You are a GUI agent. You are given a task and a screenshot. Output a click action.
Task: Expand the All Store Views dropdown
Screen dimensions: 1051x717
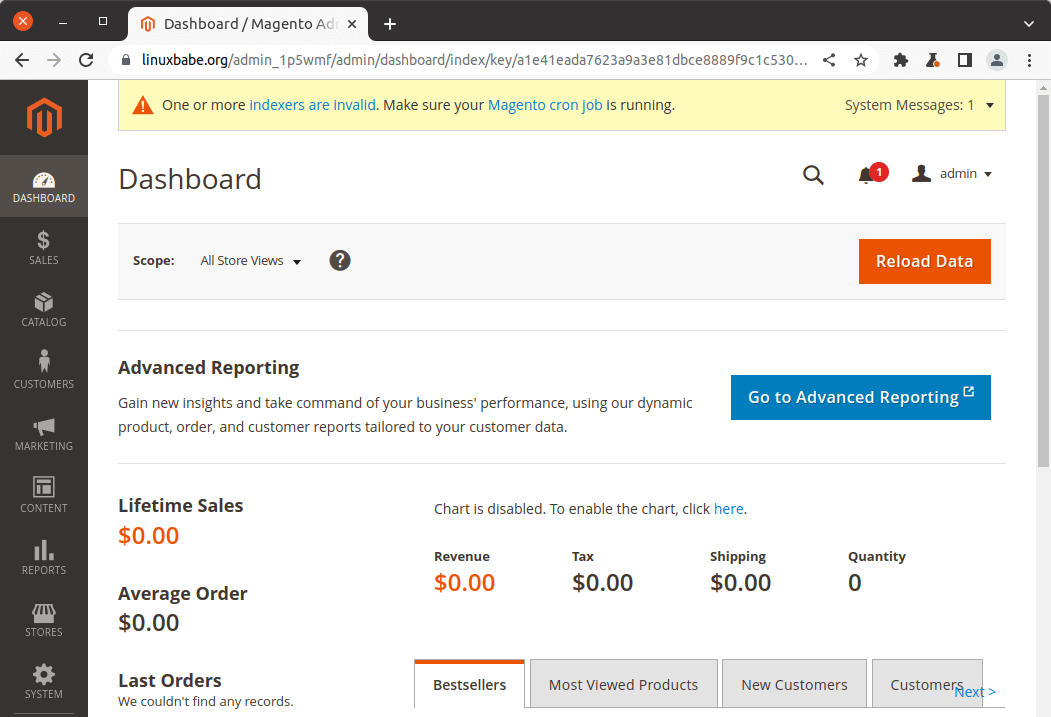pyautogui.click(x=250, y=261)
